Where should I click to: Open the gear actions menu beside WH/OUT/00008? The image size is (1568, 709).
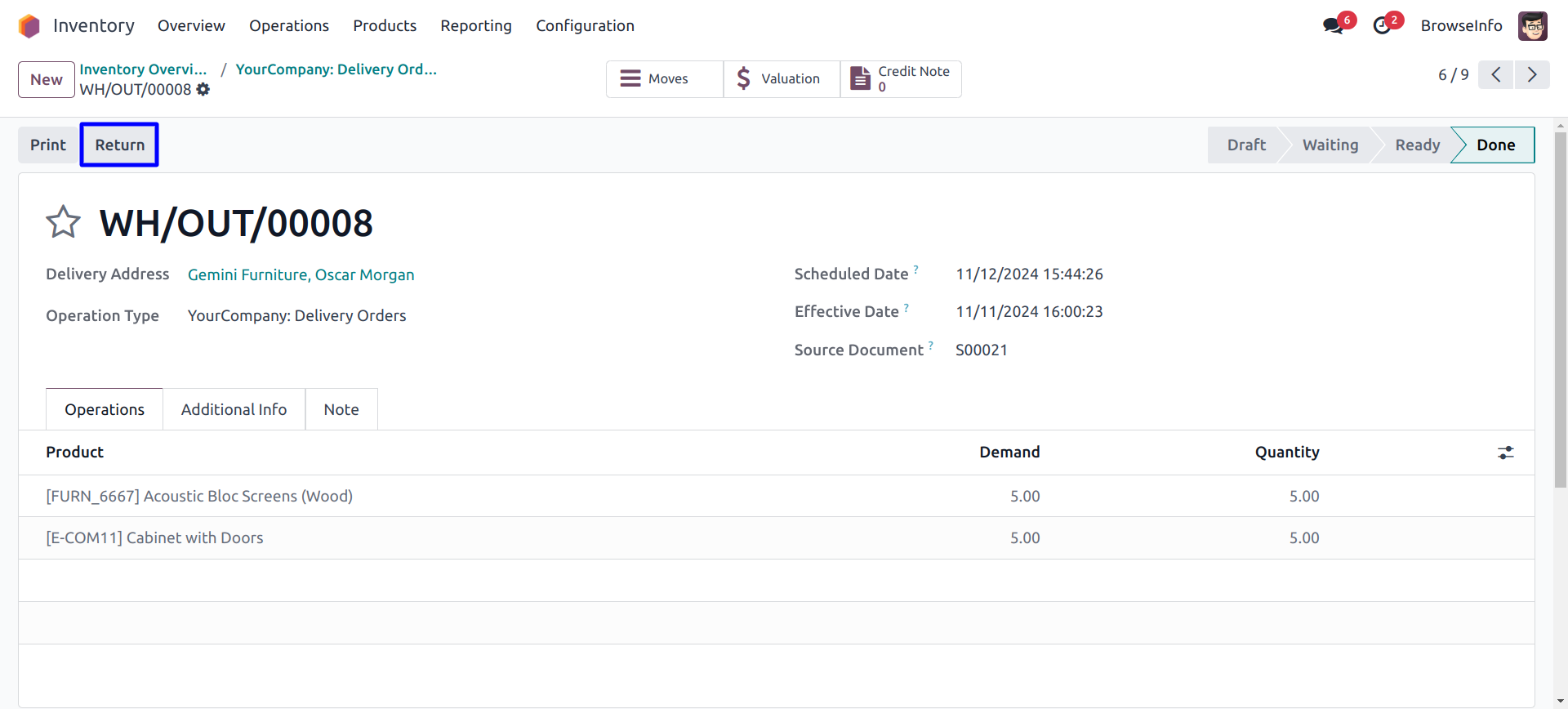[203, 90]
